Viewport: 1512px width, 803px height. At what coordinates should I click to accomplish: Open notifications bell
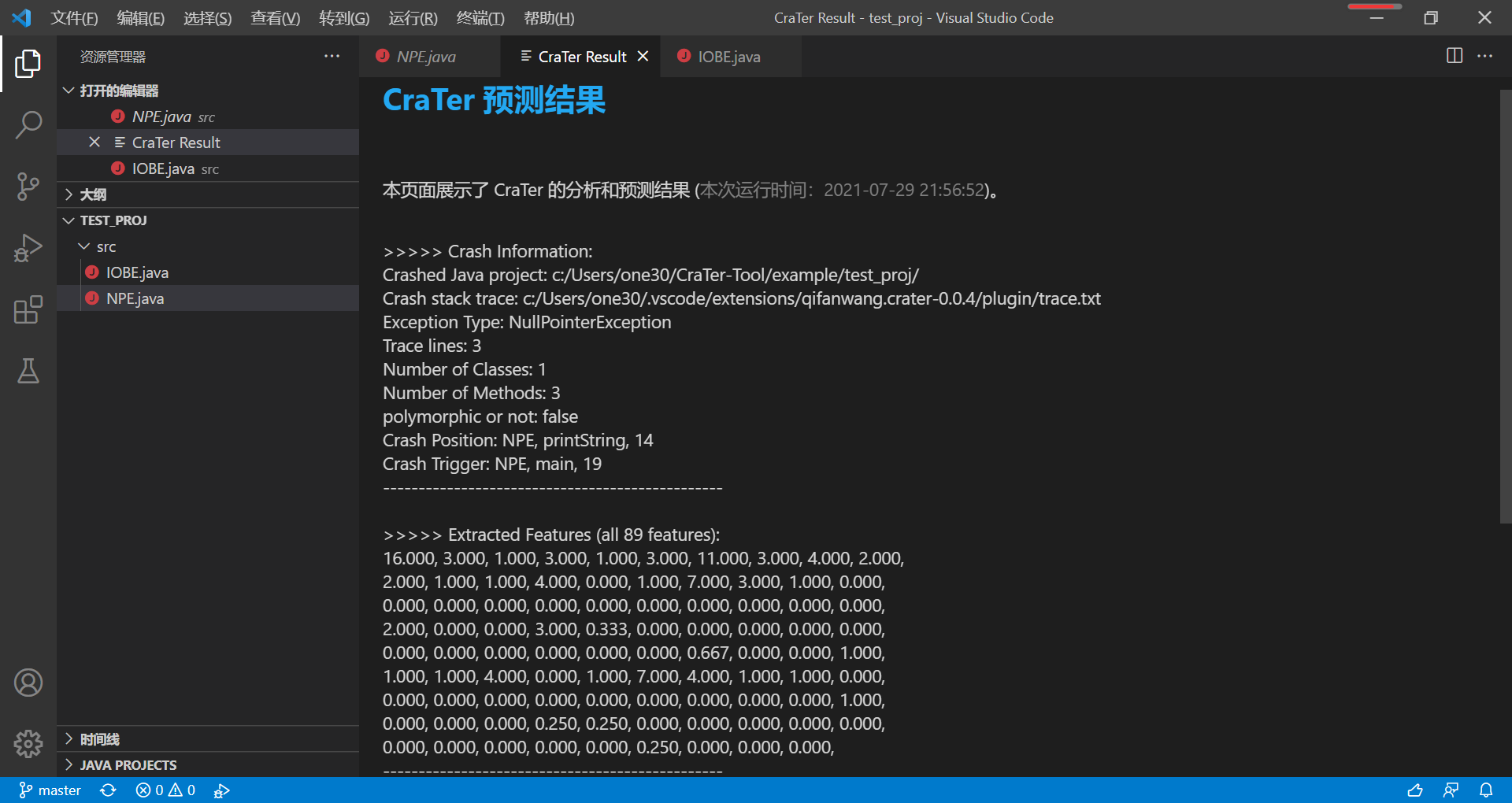(1486, 790)
